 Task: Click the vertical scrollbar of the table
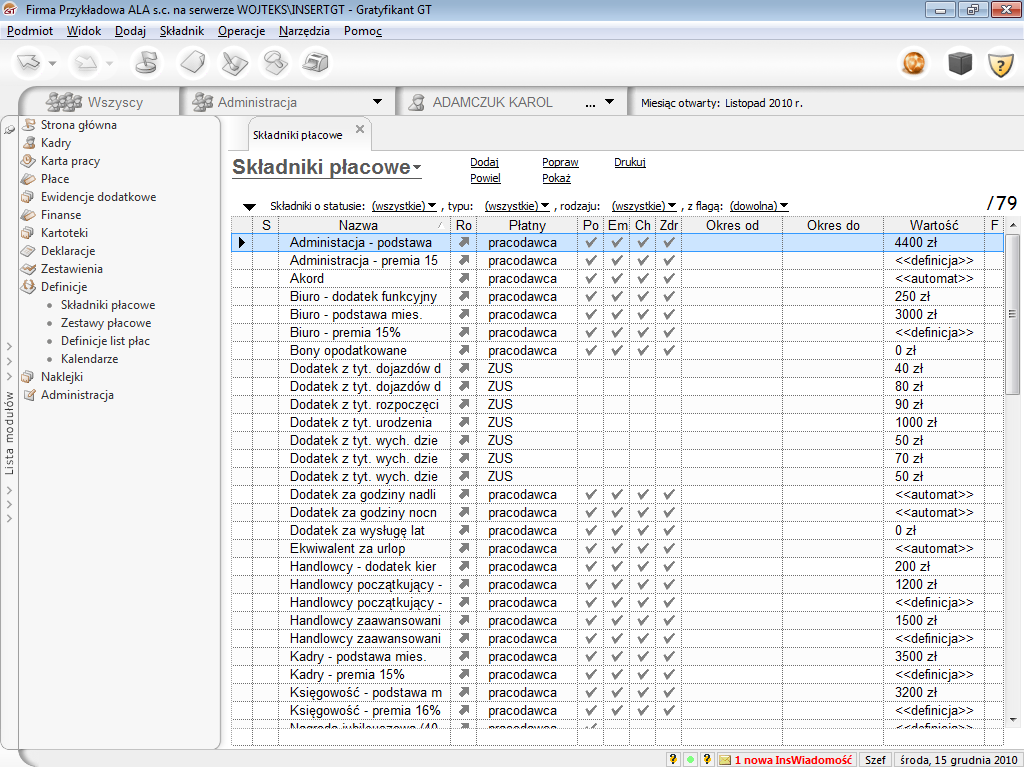1012,312
